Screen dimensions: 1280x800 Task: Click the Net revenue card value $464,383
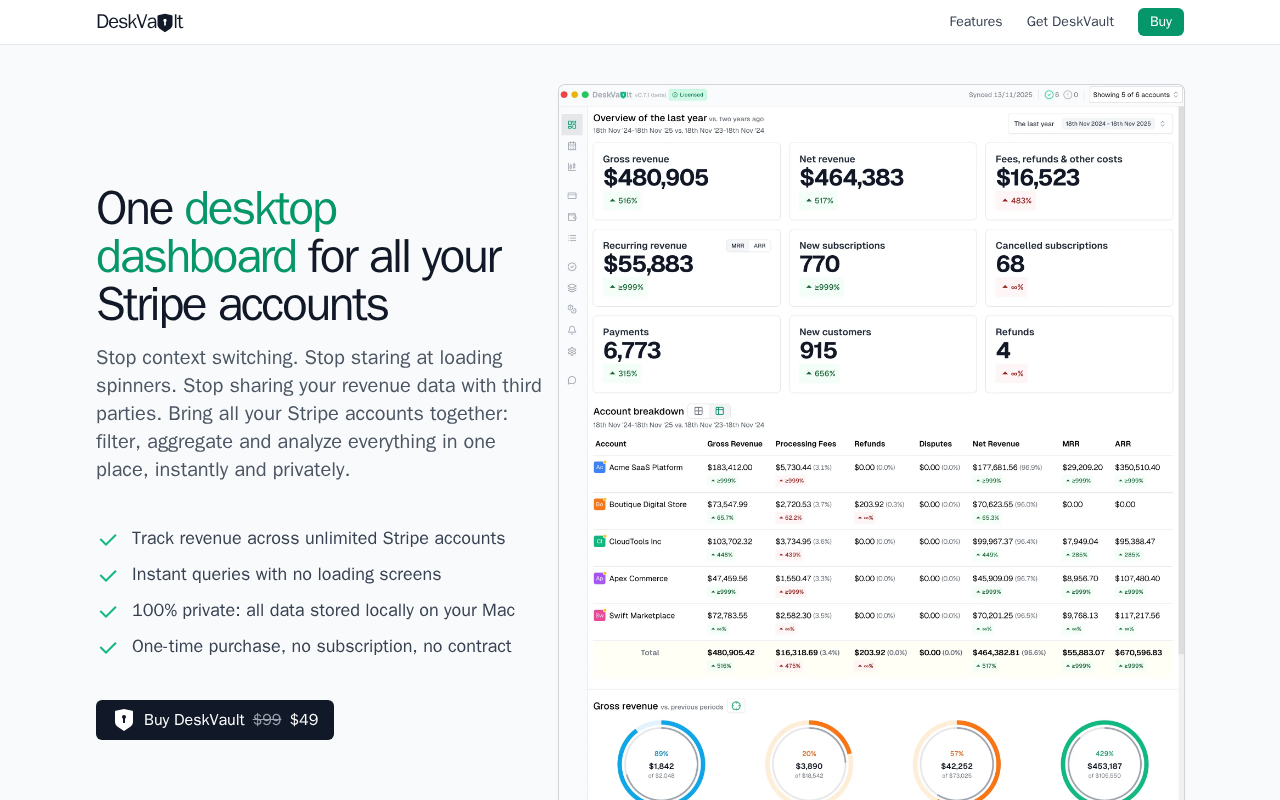852,178
